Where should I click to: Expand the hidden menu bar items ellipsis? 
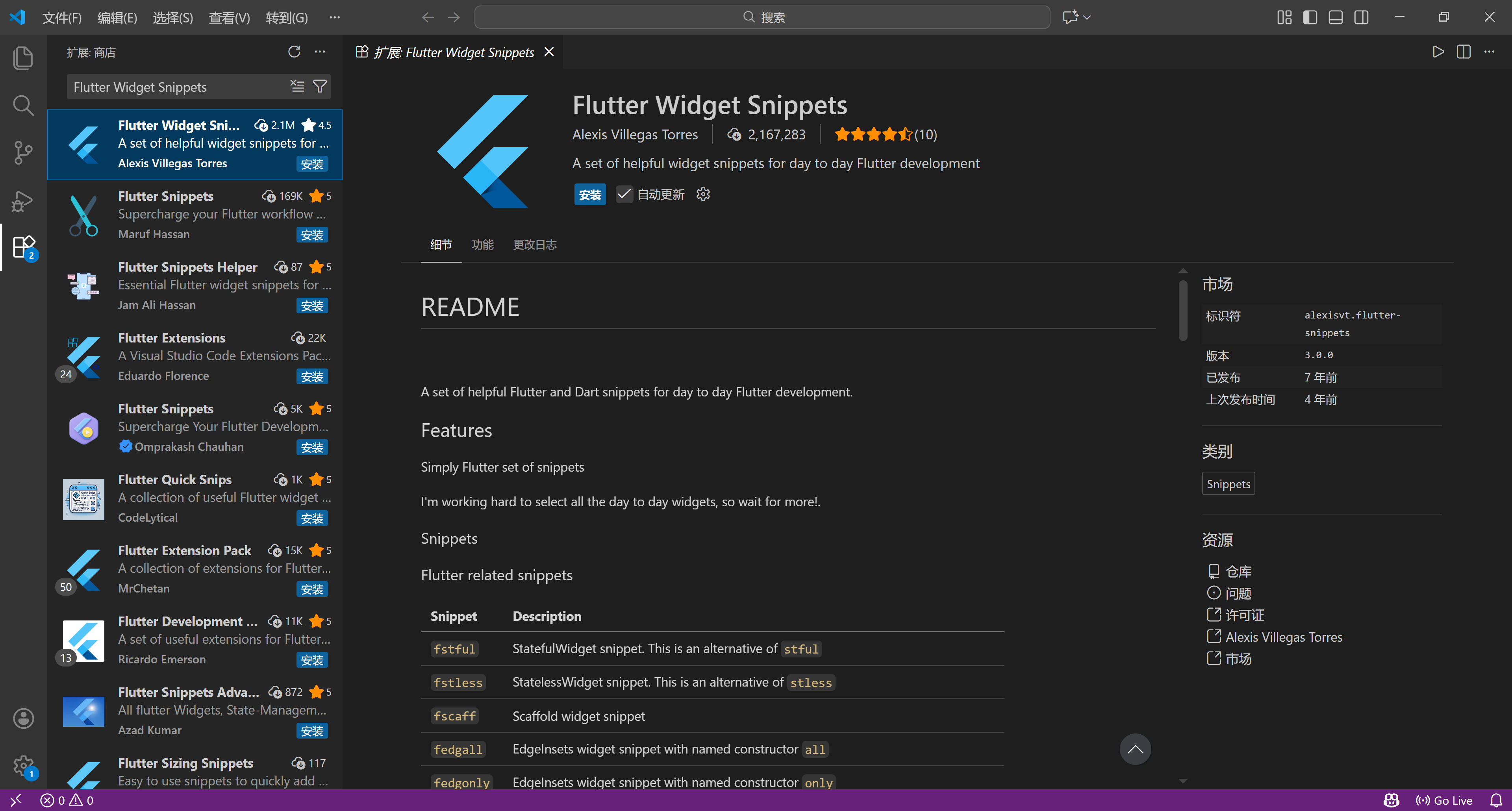(335, 17)
